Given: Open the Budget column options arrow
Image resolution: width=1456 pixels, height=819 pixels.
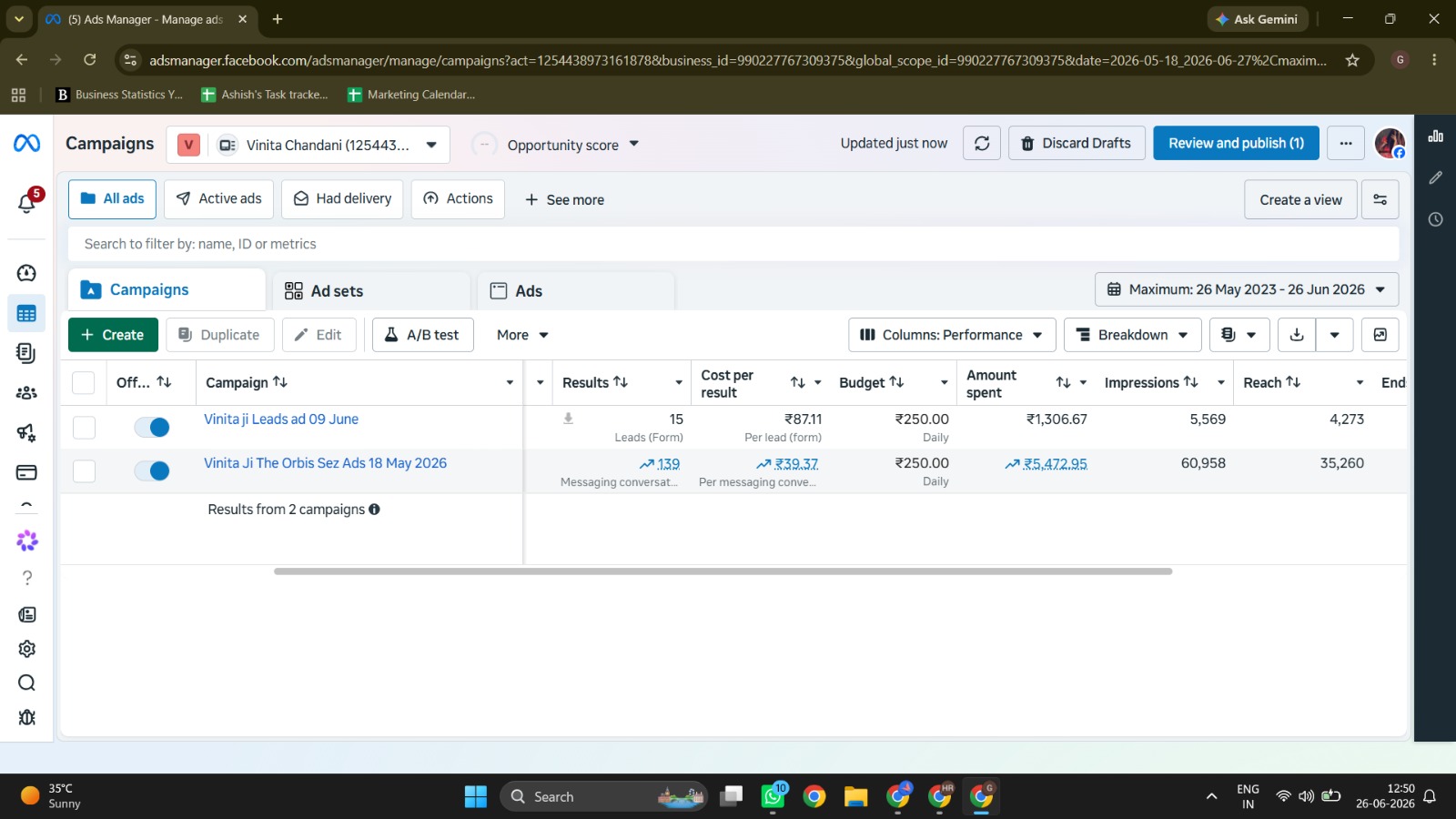Looking at the screenshot, I should click(x=945, y=383).
